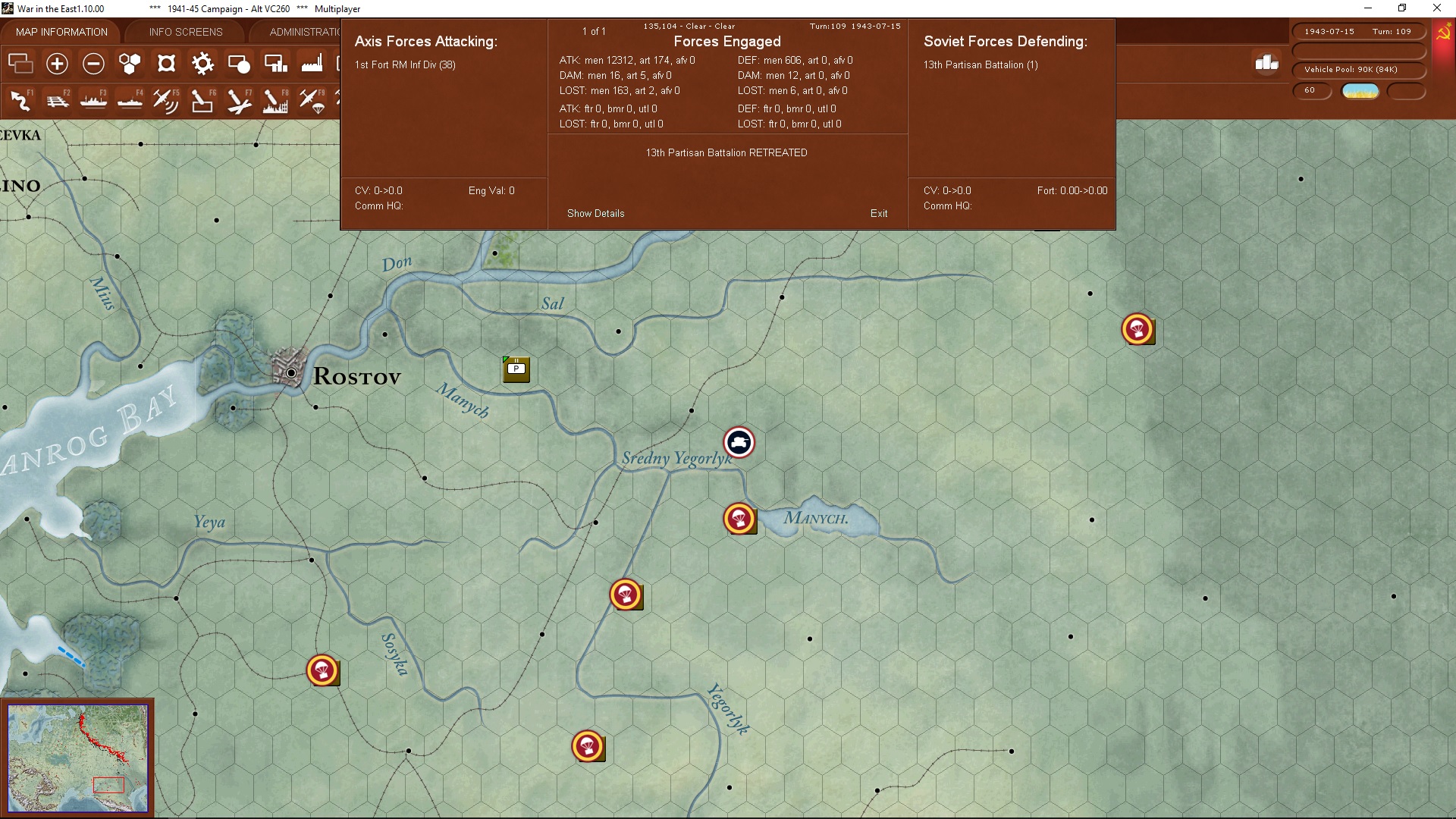Open the INFO SCREENS tab
Image resolution: width=1456 pixels, height=819 pixels.
click(x=186, y=32)
